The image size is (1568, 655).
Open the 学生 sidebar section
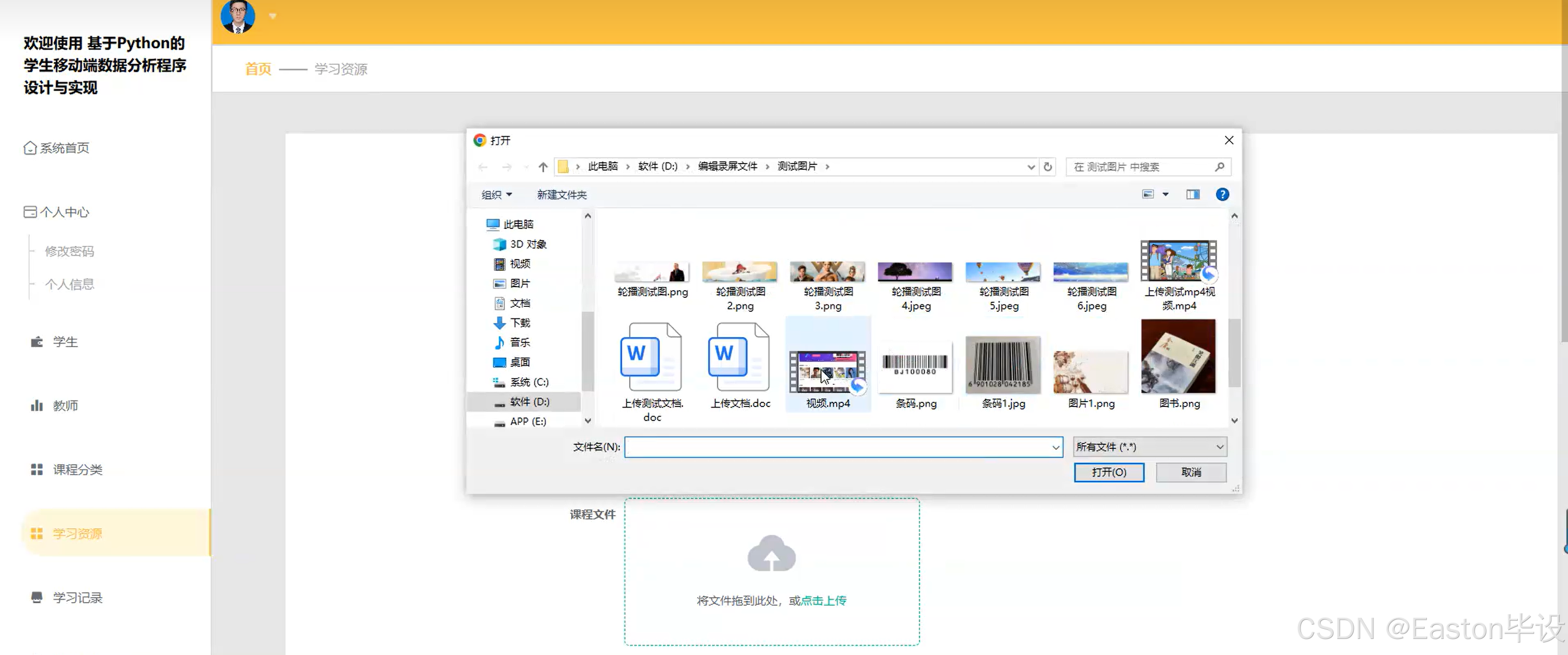coord(55,342)
